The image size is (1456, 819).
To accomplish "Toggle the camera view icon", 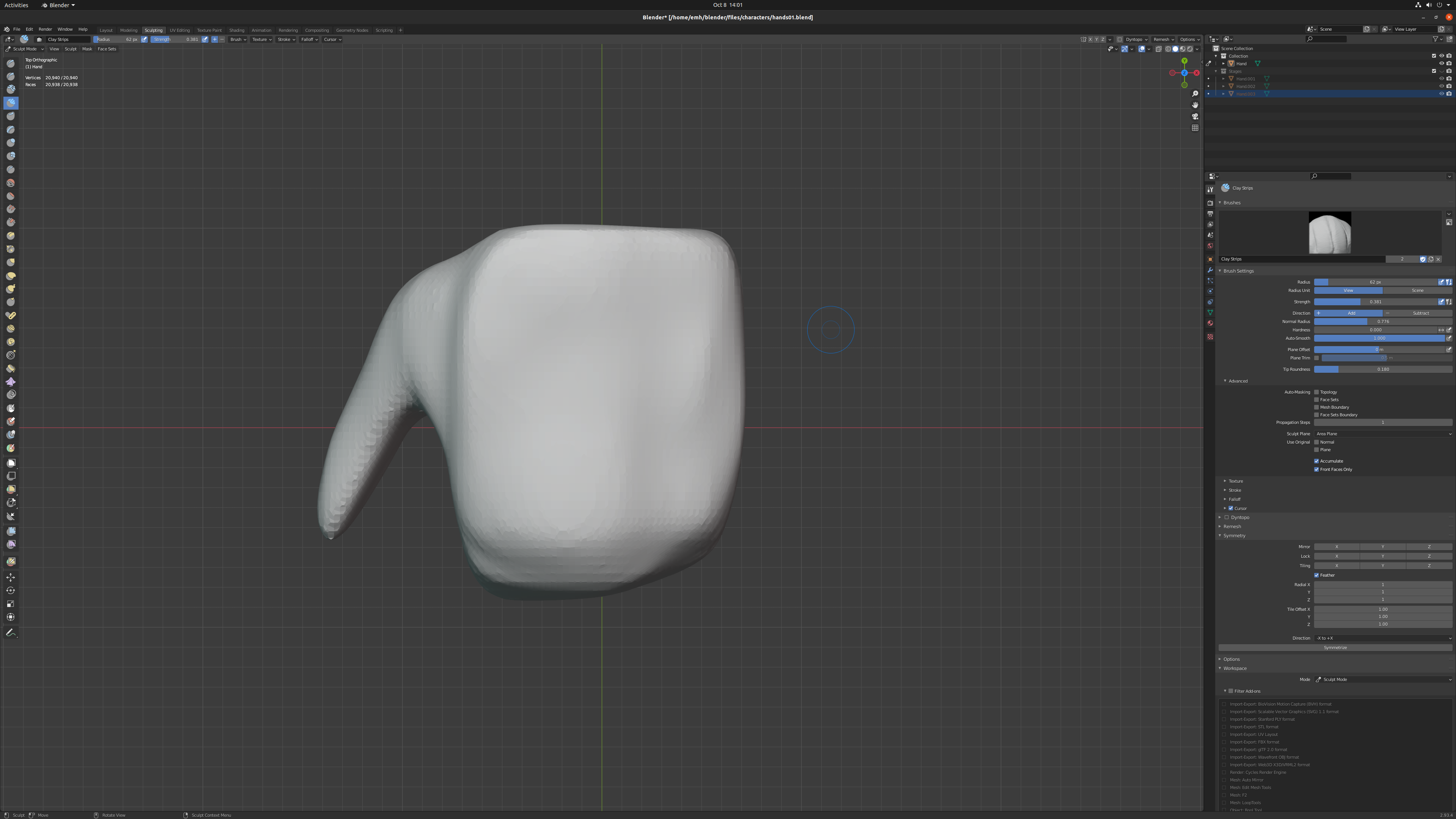I will pyautogui.click(x=1195, y=116).
